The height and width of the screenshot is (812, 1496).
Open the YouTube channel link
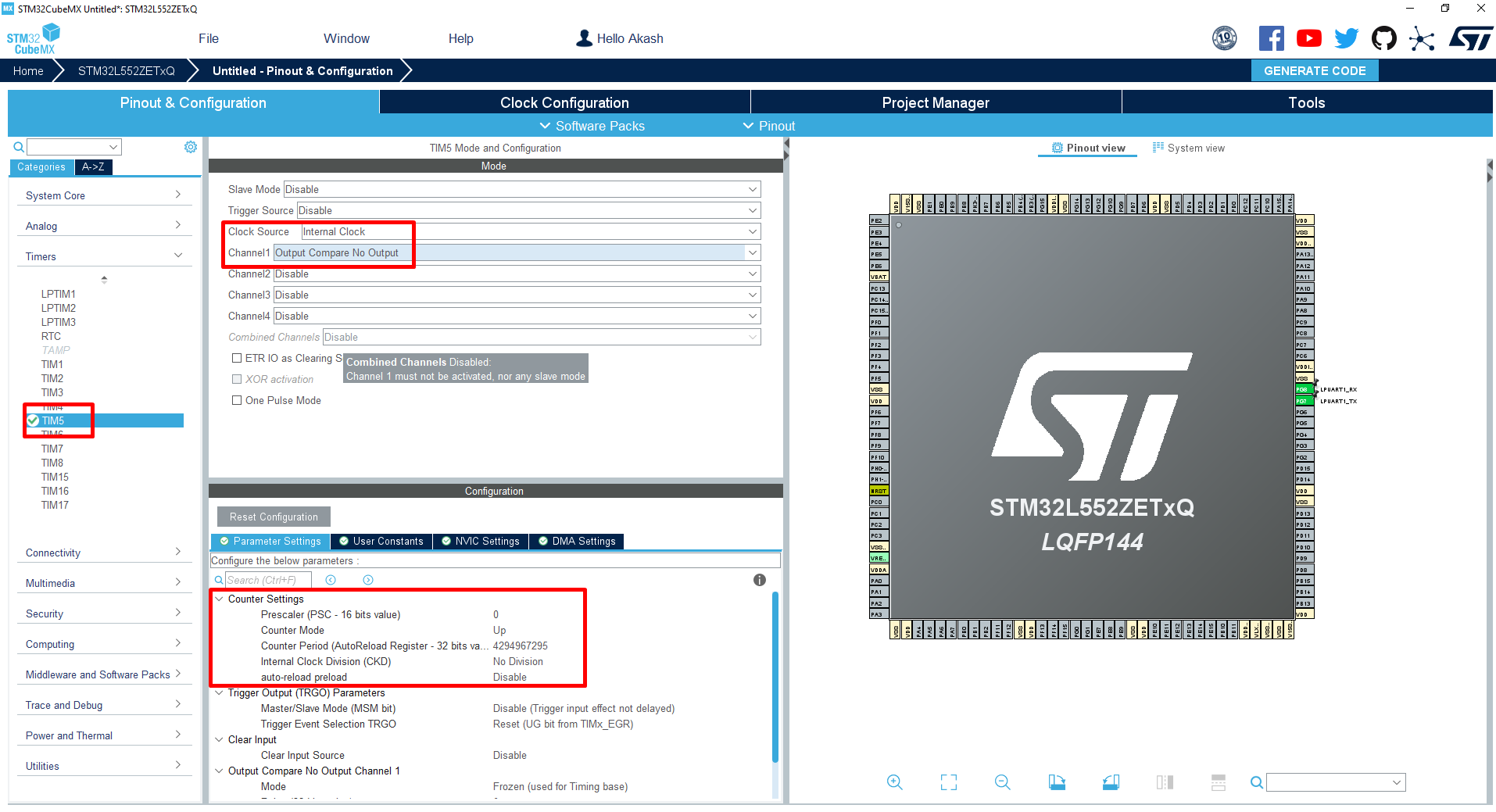pyautogui.click(x=1309, y=38)
